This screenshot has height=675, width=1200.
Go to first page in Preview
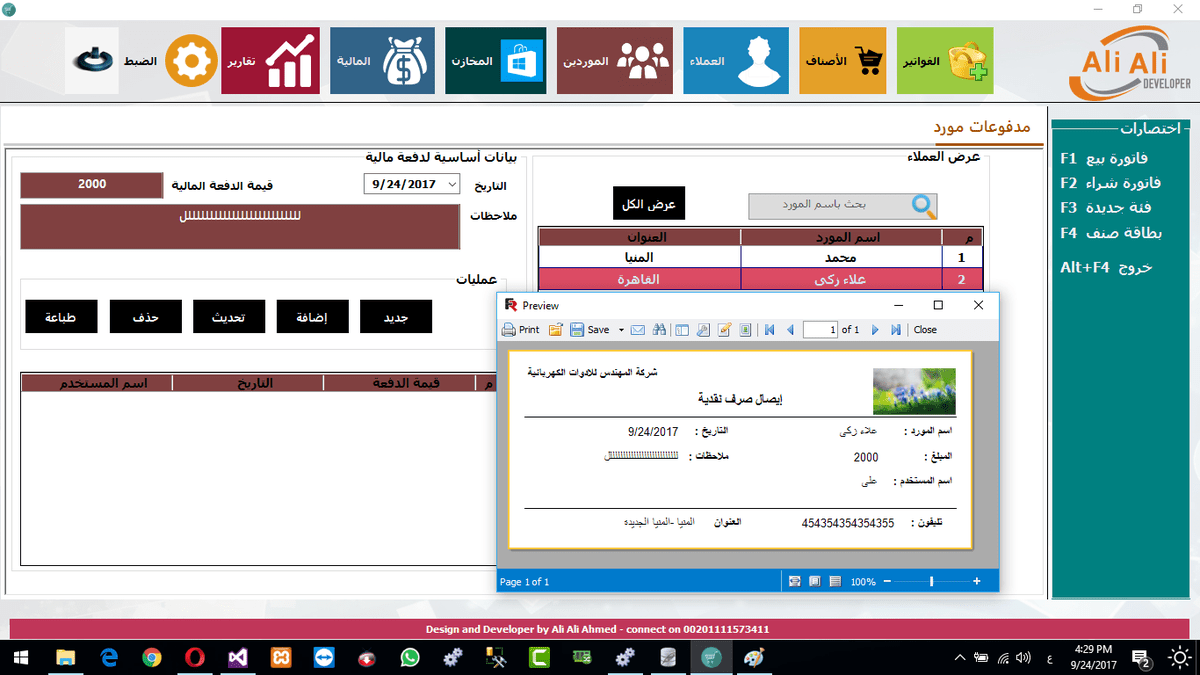[769, 330]
